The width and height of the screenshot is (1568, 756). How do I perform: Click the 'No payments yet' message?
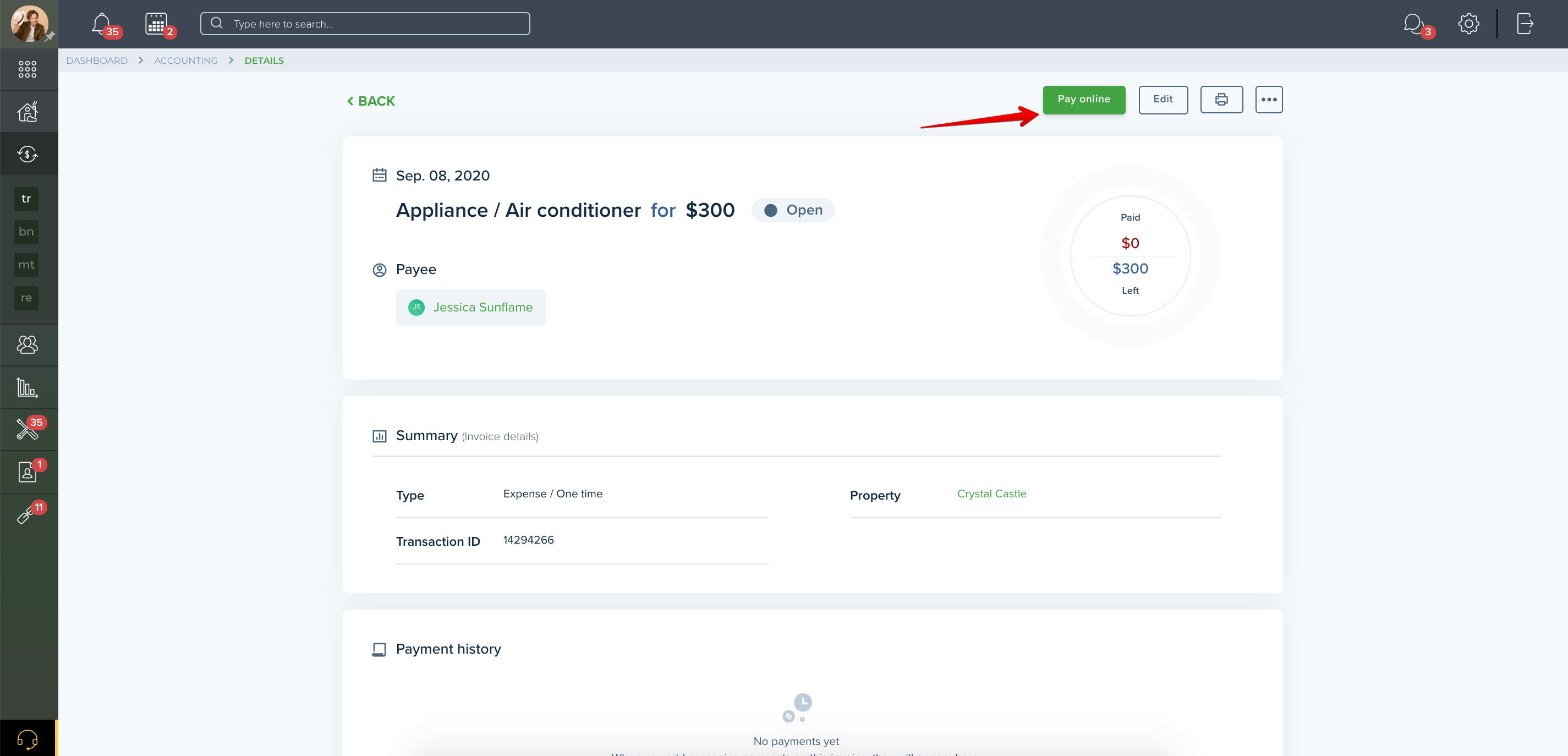tap(796, 741)
